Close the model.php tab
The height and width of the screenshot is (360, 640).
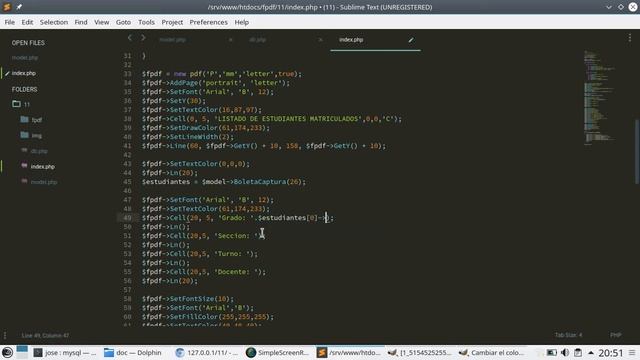coord(231,40)
